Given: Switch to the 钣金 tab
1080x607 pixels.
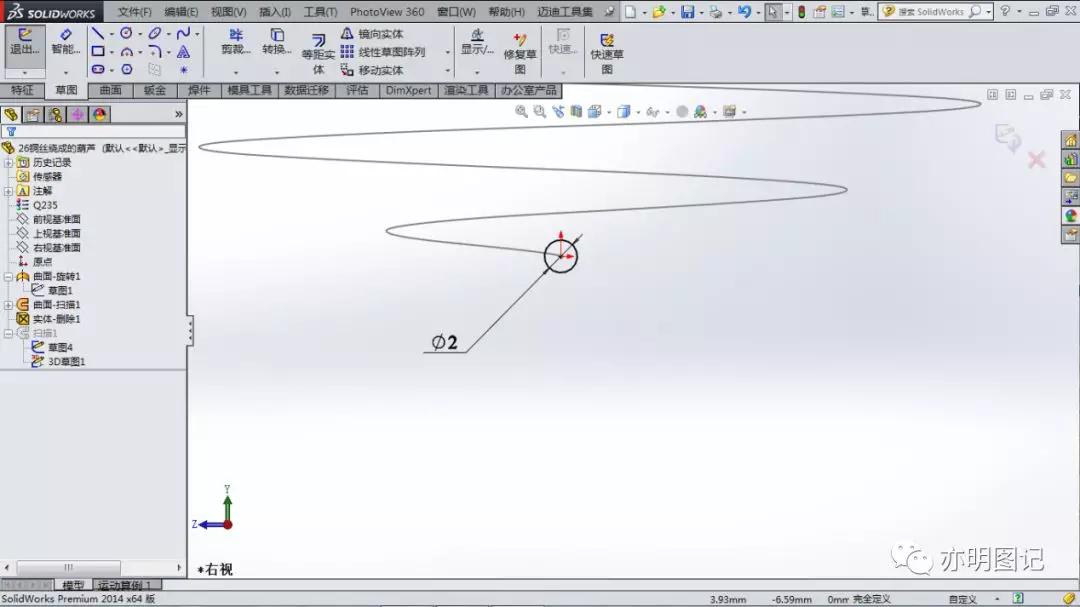Looking at the screenshot, I should click(154, 90).
